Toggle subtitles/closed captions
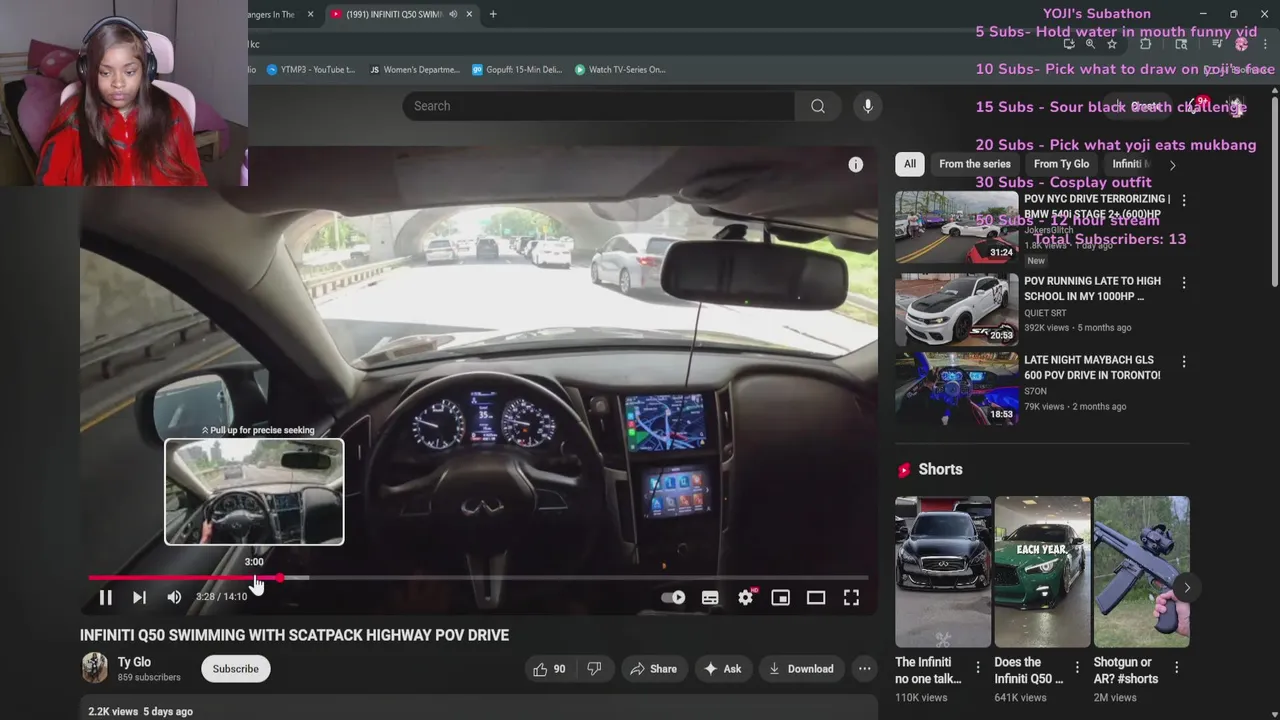The image size is (1280, 720). (x=710, y=597)
